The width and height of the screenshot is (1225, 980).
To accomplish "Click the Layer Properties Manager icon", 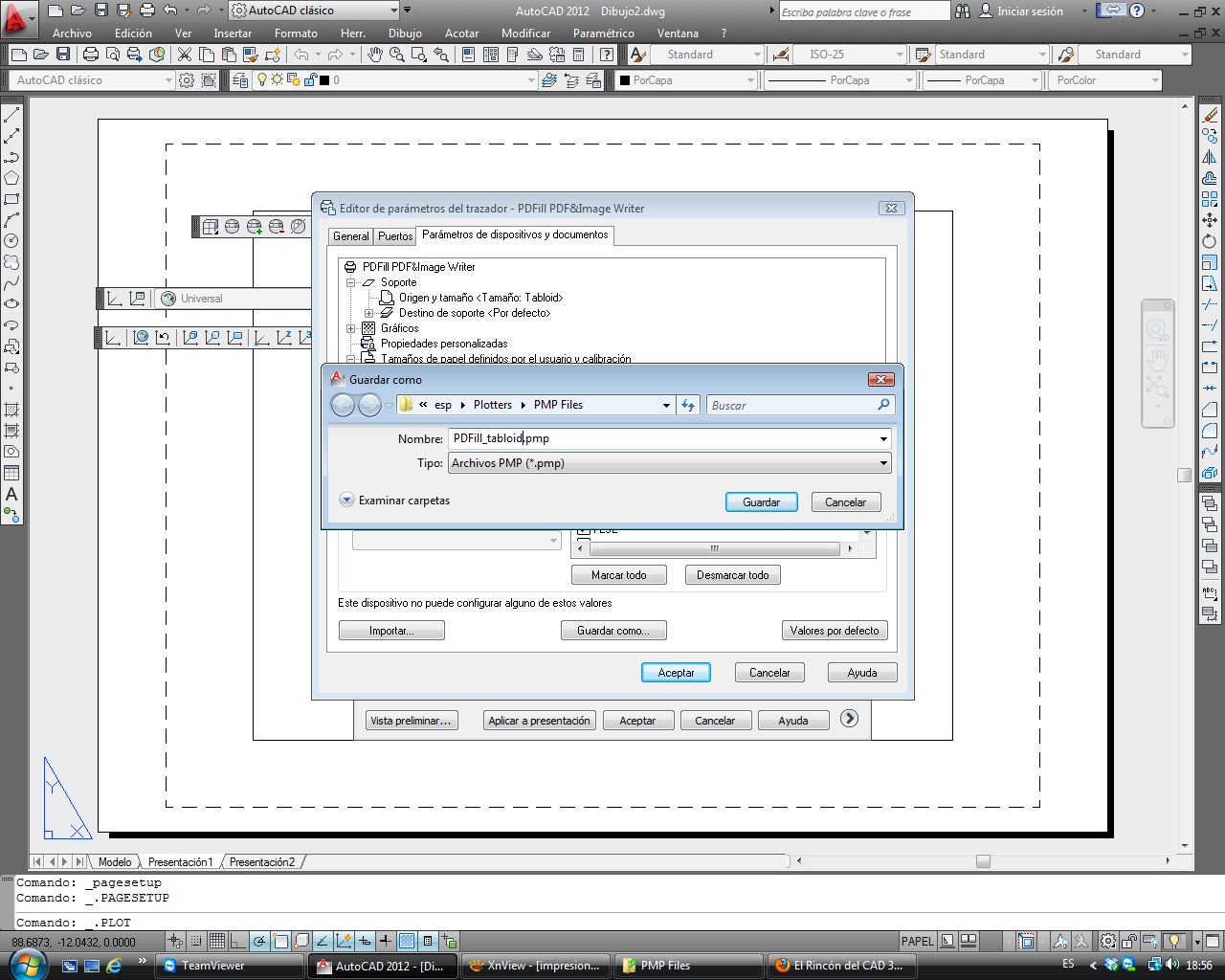I will point(239,80).
